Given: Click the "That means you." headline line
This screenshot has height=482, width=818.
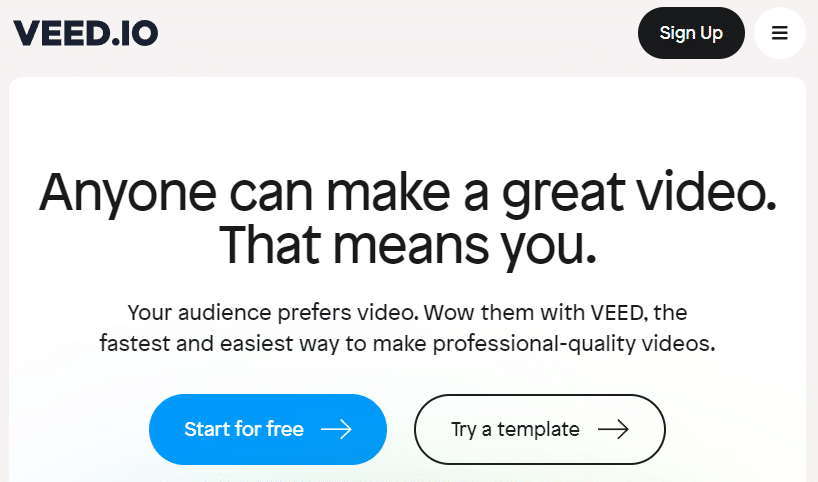Looking at the screenshot, I should tap(408, 243).
